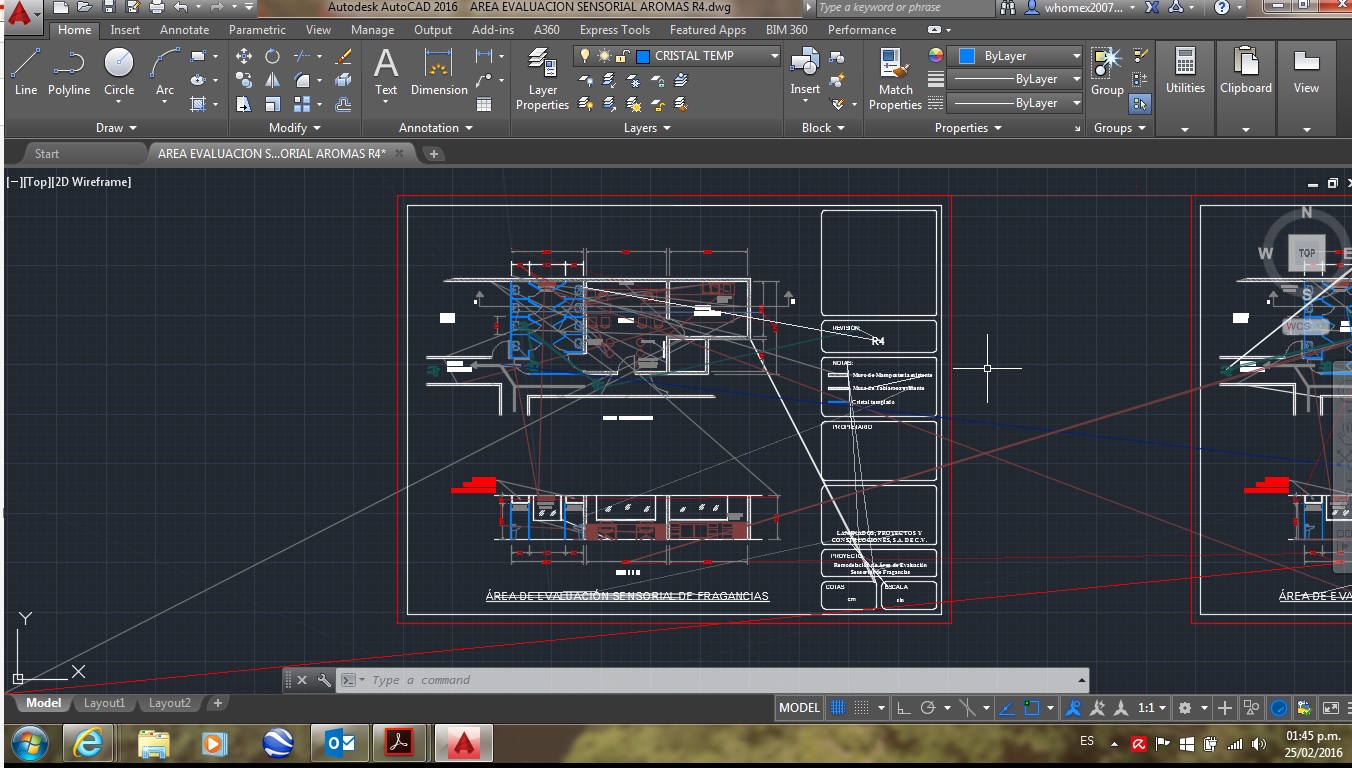This screenshot has height=768, width=1352.
Task: Activate the Move tool in Modify panel
Action: point(244,56)
